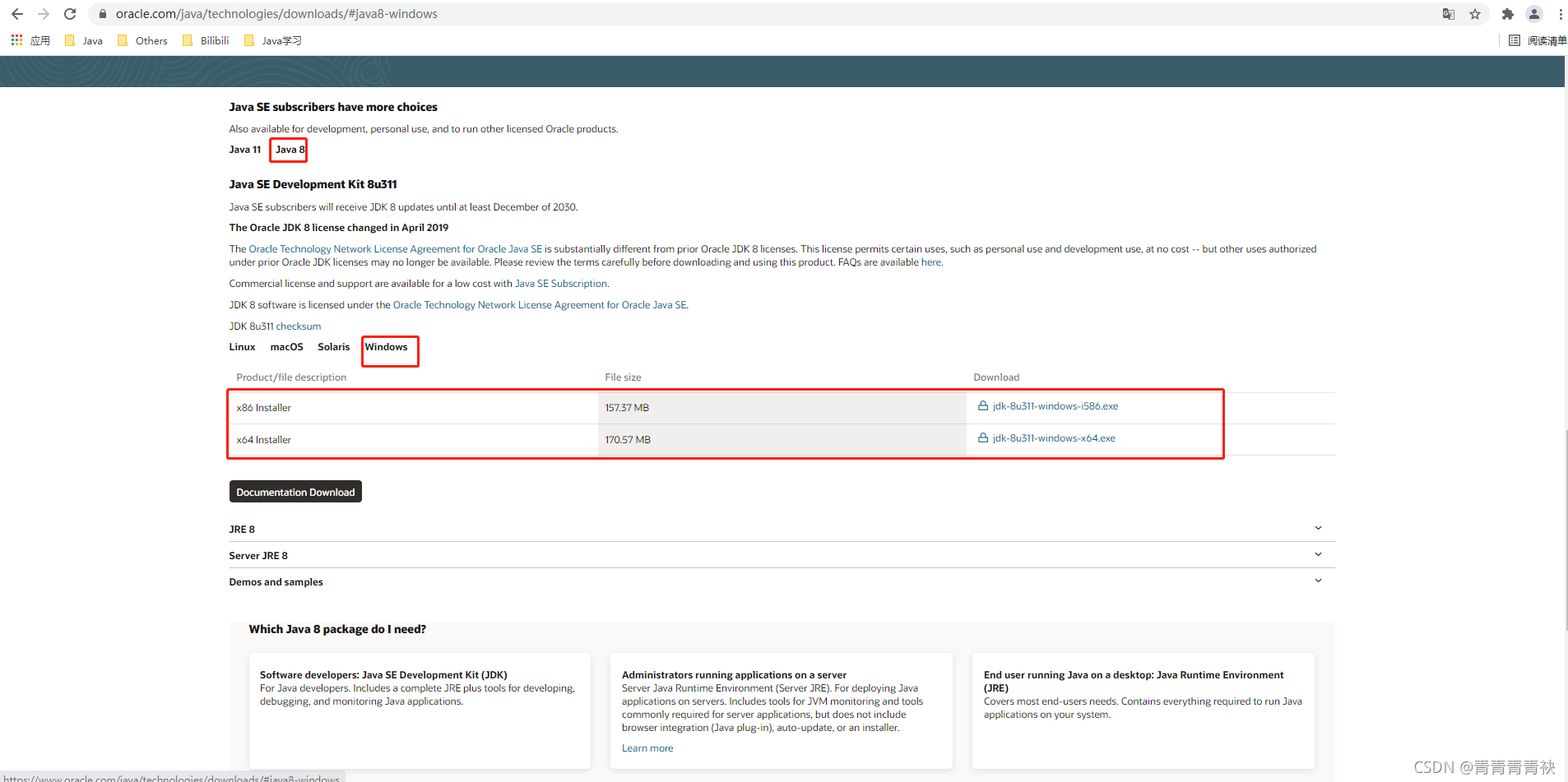1568x782 pixels.
Task: Click lock icon beside jdk-8u311-windows-x64.exe
Action: pyautogui.click(x=982, y=437)
